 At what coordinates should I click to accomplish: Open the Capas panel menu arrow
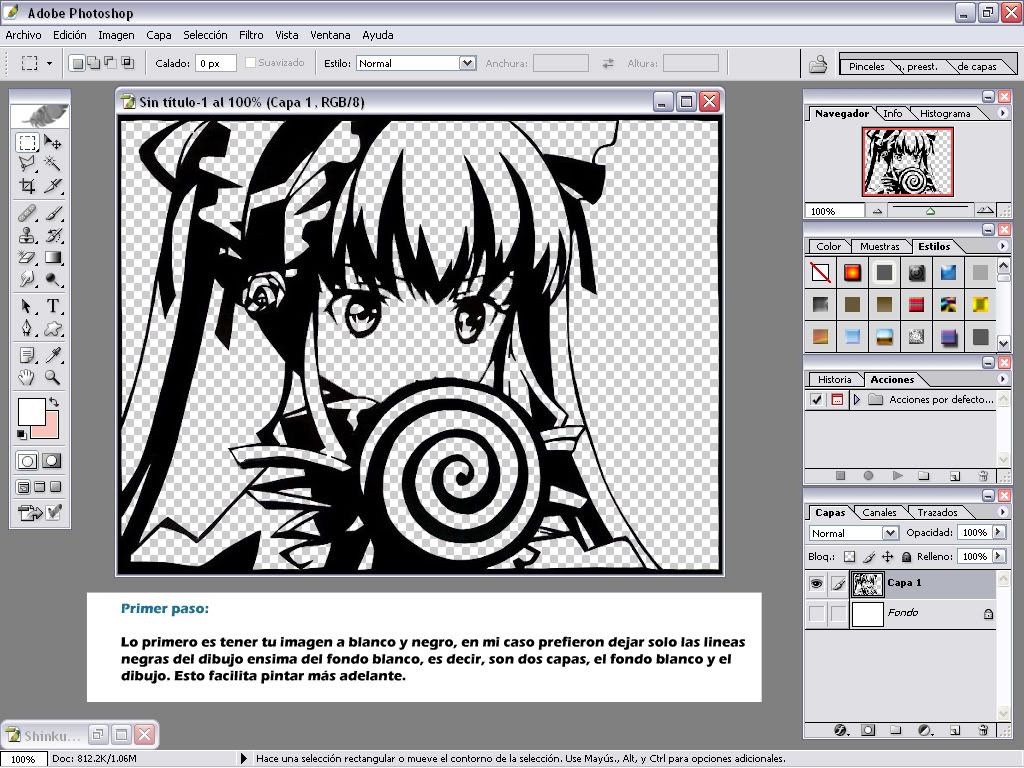[1002, 512]
